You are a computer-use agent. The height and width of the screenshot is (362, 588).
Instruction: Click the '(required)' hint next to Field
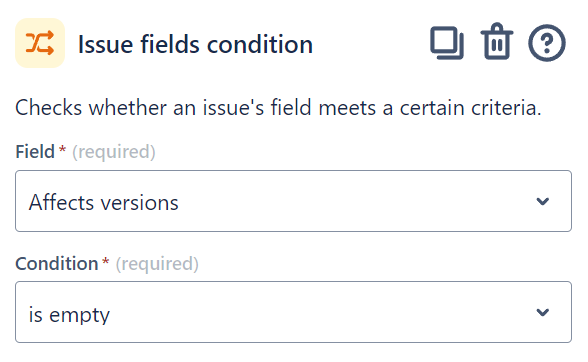[114, 152]
